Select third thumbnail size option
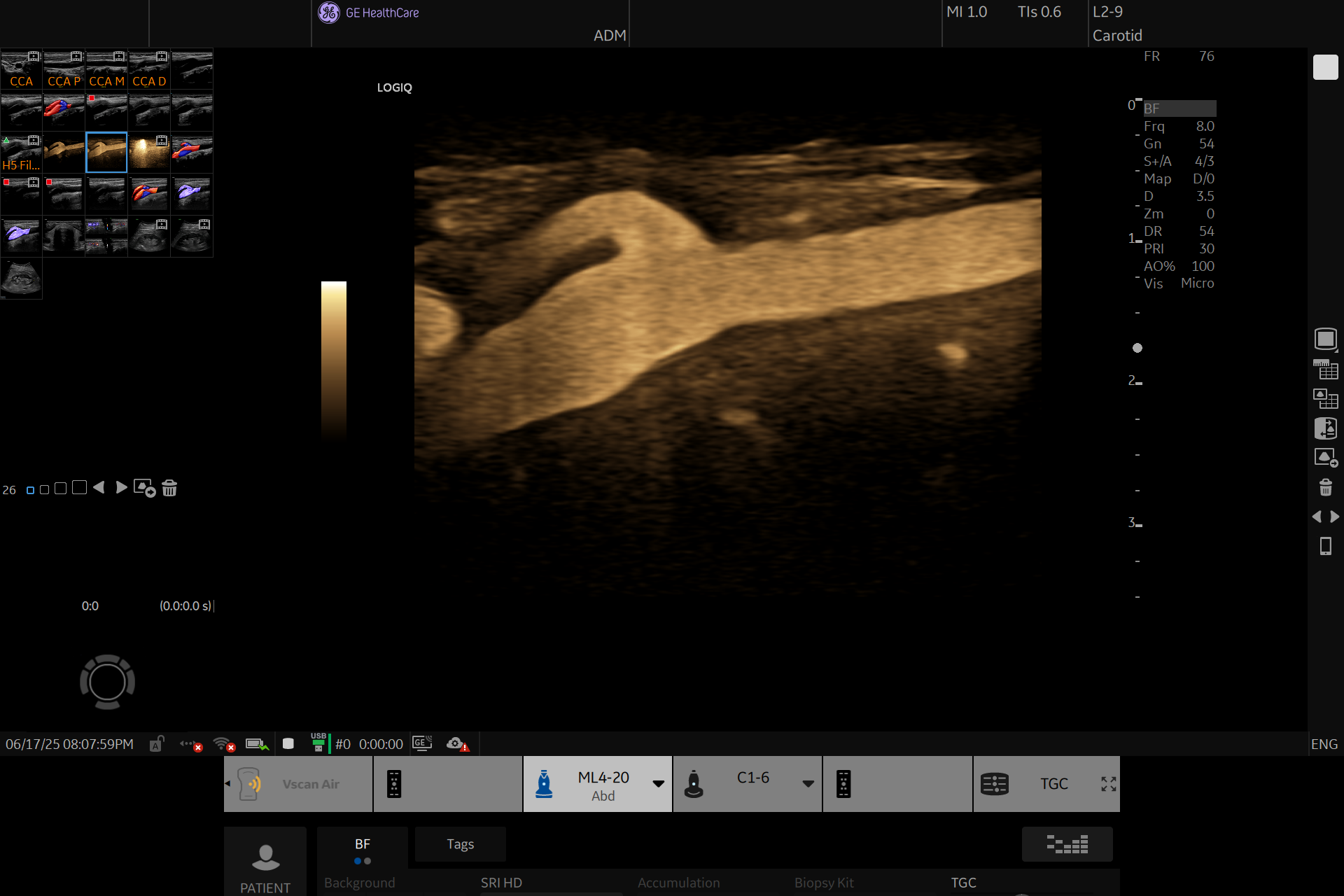Screen dimensions: 1344x896 pos(61,488)
